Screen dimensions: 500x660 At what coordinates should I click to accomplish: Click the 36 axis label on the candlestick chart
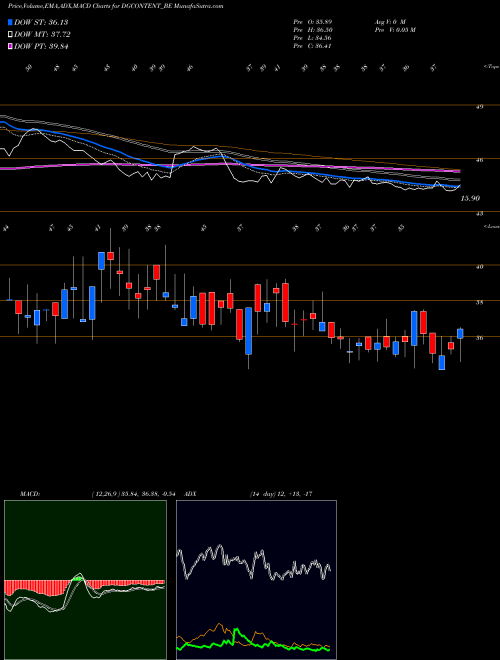click(480, 338)
